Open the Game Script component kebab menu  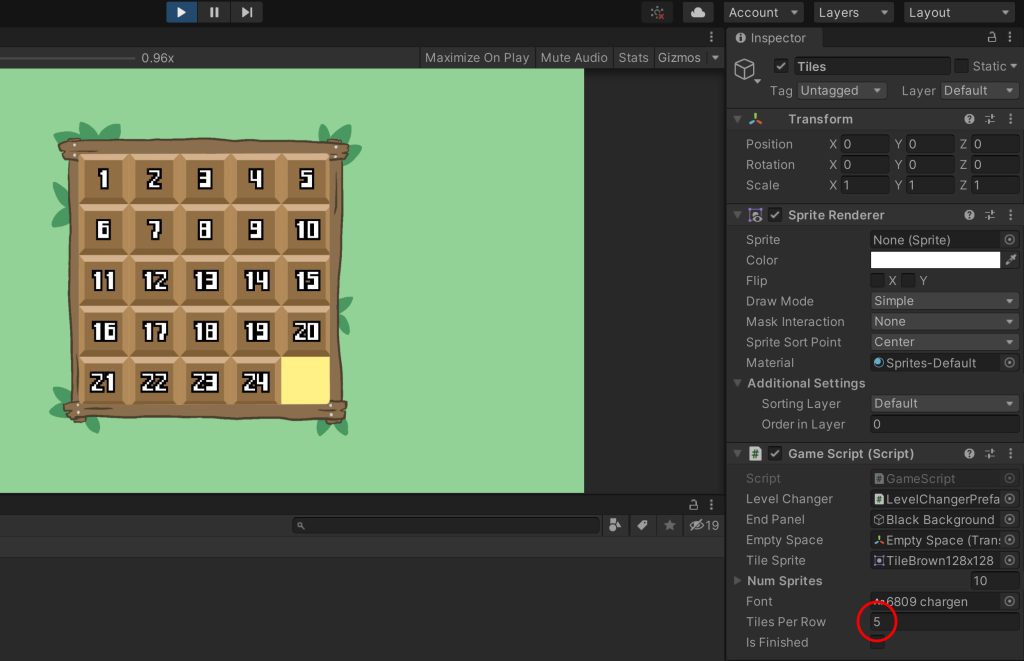pyautogui.click(x=1010, y=454)
